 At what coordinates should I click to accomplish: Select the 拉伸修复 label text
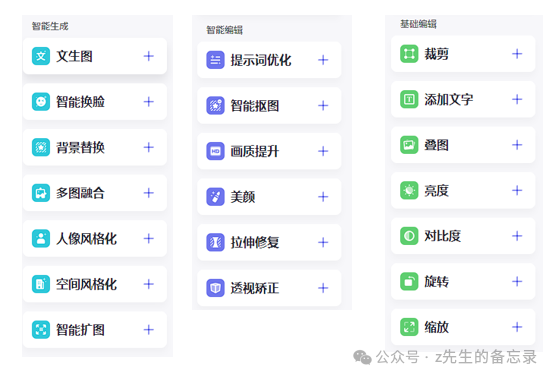pos(255,242)
